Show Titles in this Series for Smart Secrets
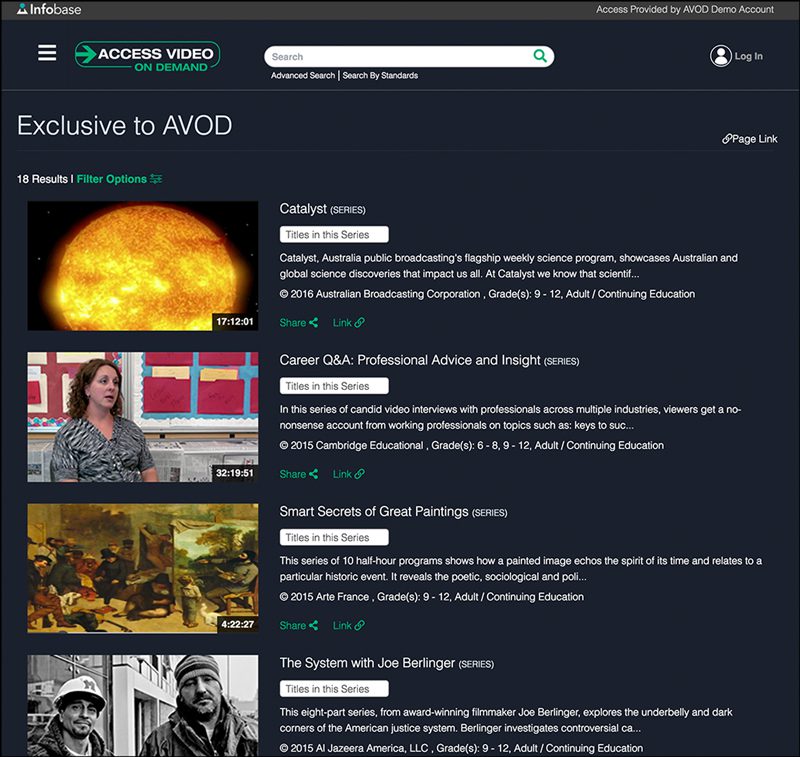800x757 pixels. click(x=334, y=537)
